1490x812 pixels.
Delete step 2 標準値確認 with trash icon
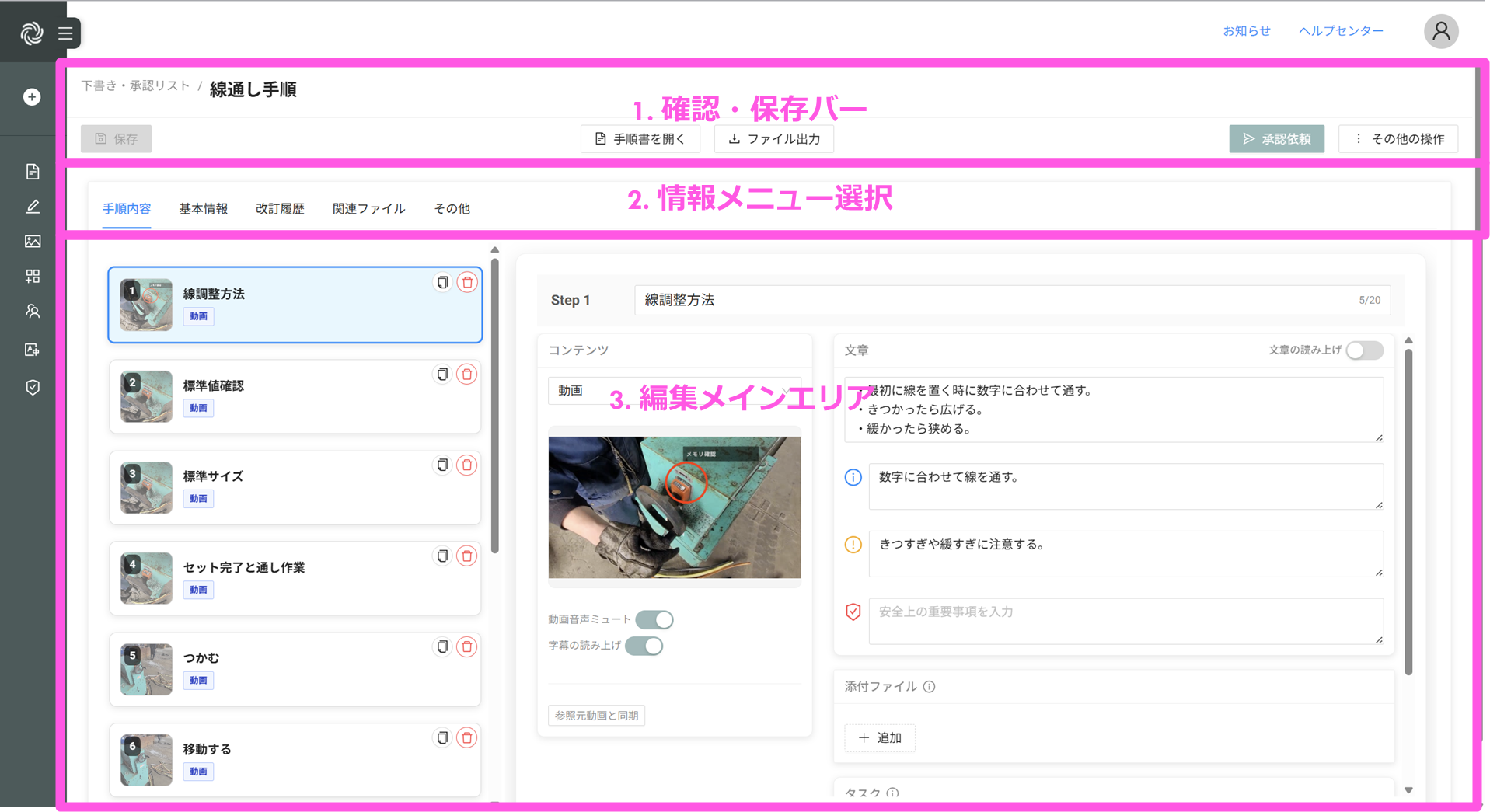pos(467,375)
